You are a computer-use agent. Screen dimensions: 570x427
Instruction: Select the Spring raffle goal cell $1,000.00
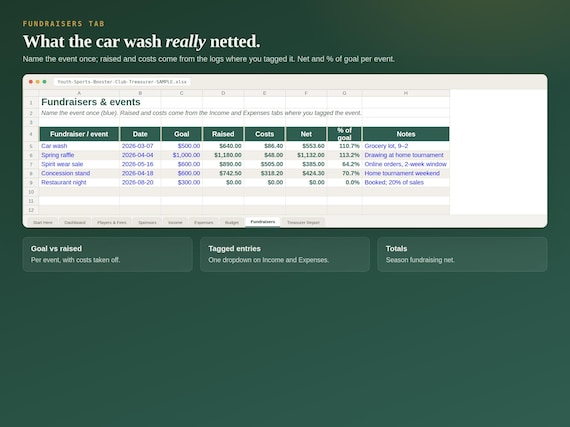181,155
